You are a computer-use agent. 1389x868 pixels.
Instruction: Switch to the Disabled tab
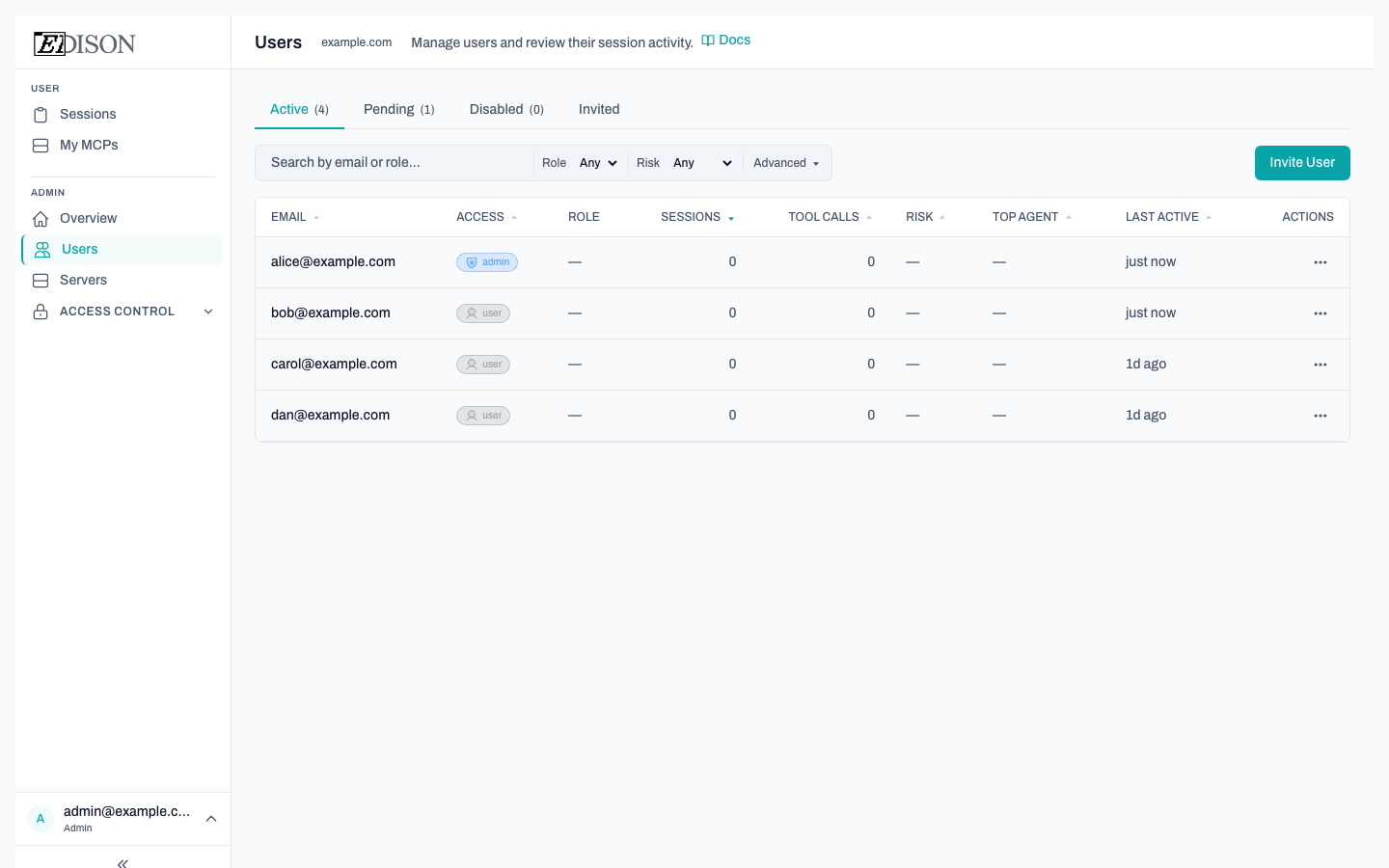506,110
